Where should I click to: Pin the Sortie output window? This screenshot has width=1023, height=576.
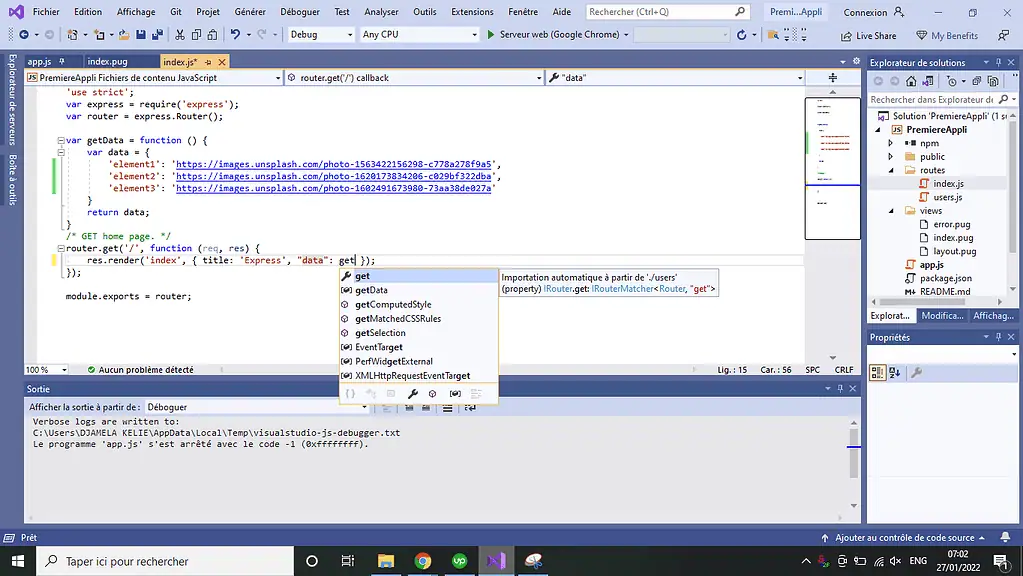[x=840, y=389]
